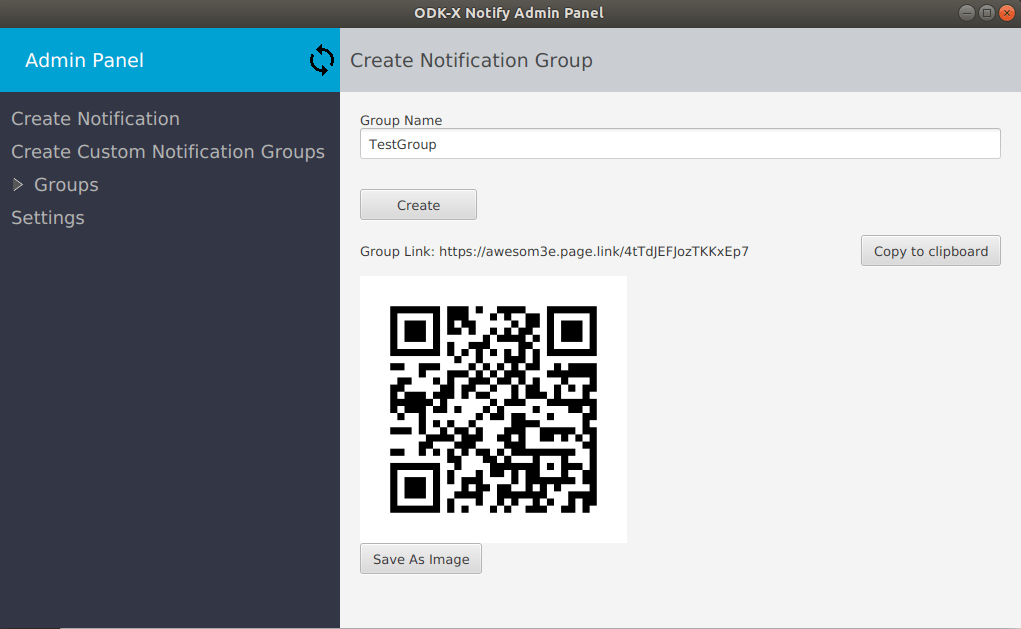Expand the Groups tree node
Viewport: 1021px width, 629px height.
[x=18, y=185]
